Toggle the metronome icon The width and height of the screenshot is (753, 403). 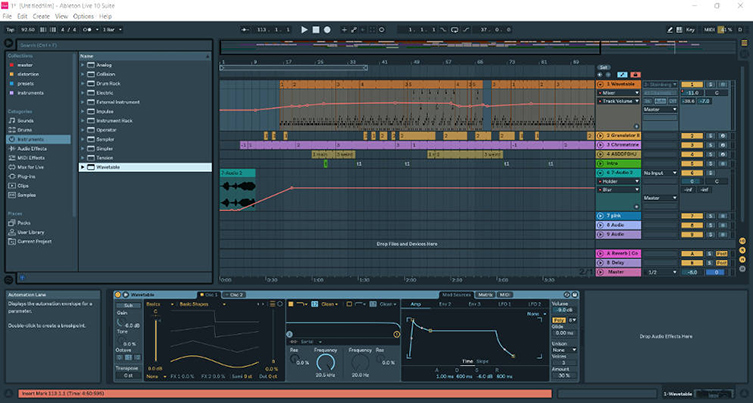(87, 30)
